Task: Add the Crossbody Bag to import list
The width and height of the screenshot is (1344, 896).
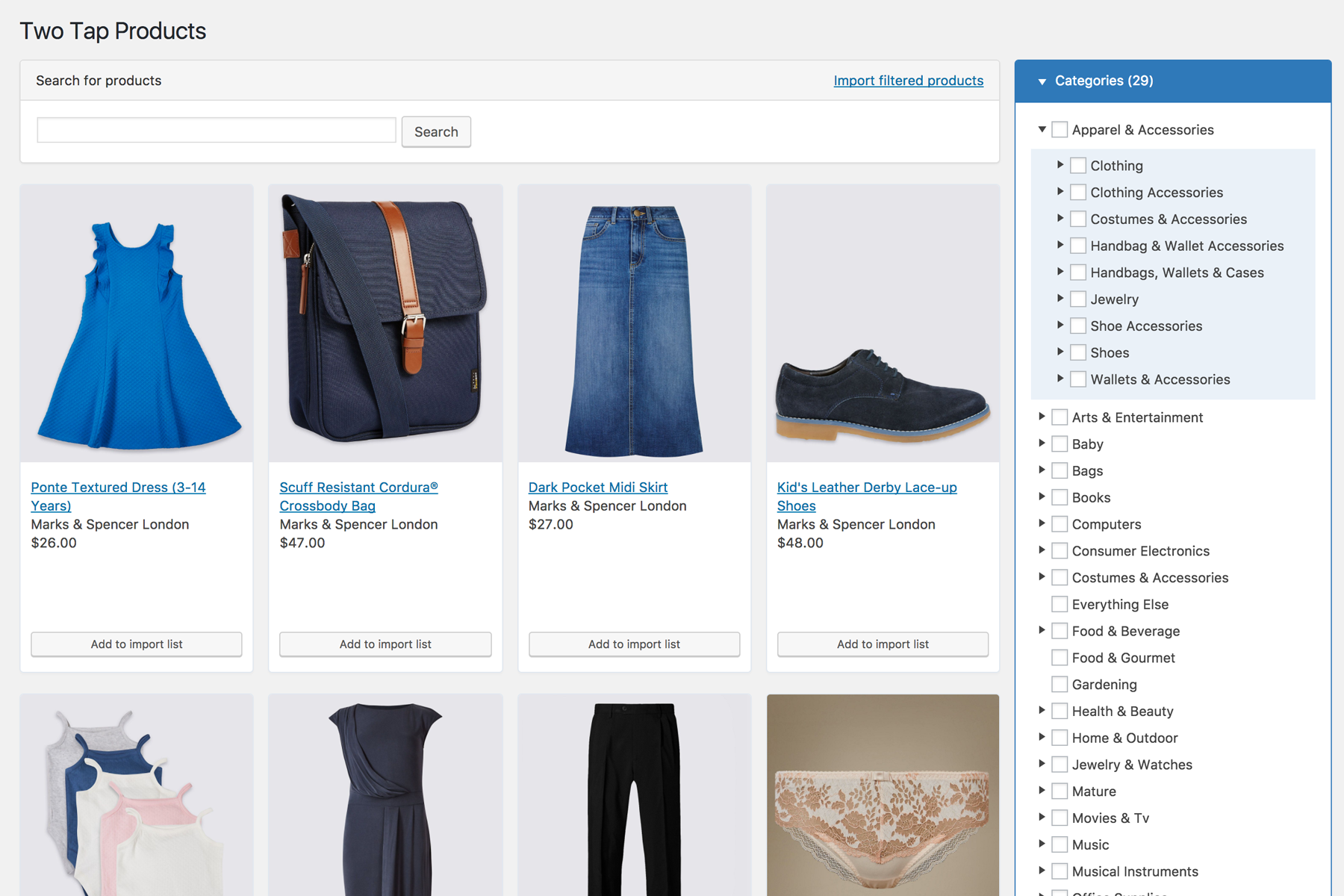Action: pyautogui.click(x=385, y=644)
